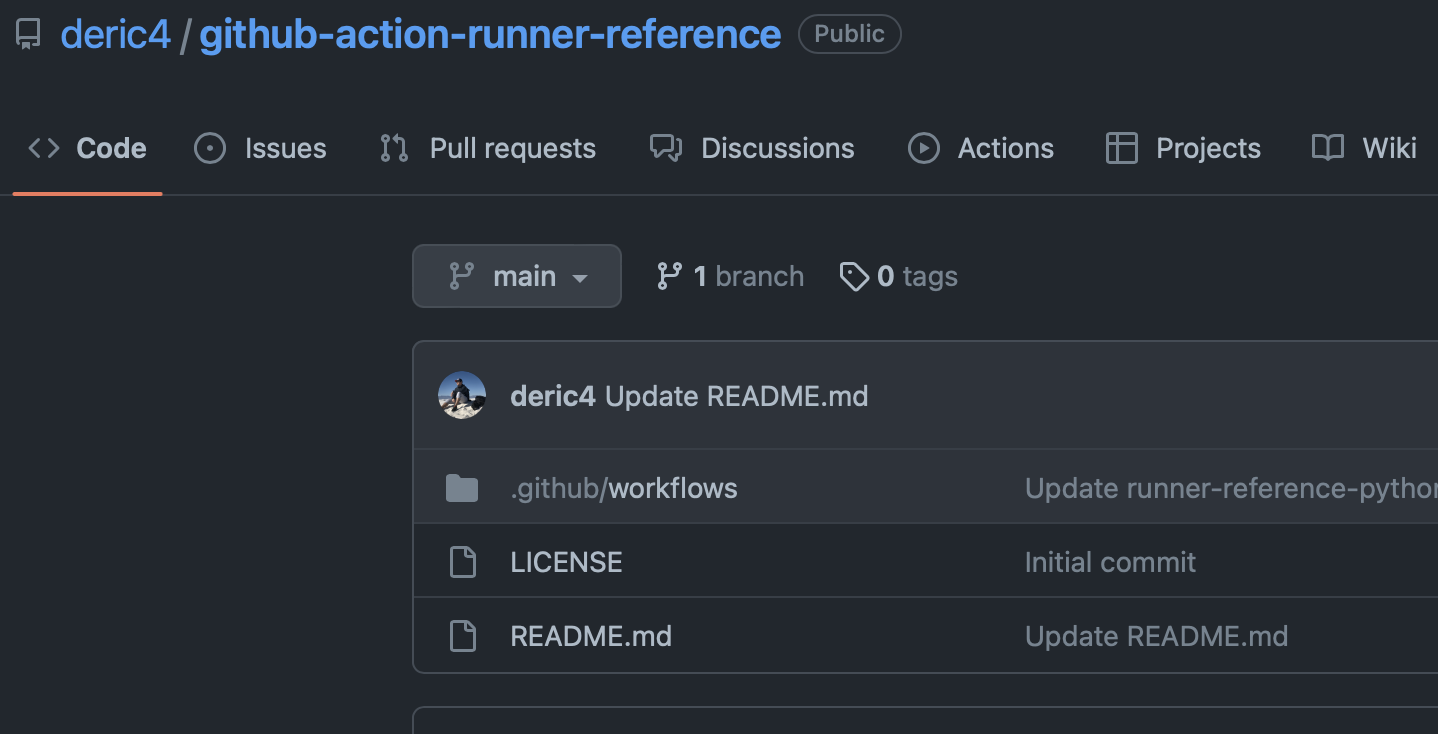Click the folder icon for .github/workflows
1438x734 pixels.
[462, 489]
